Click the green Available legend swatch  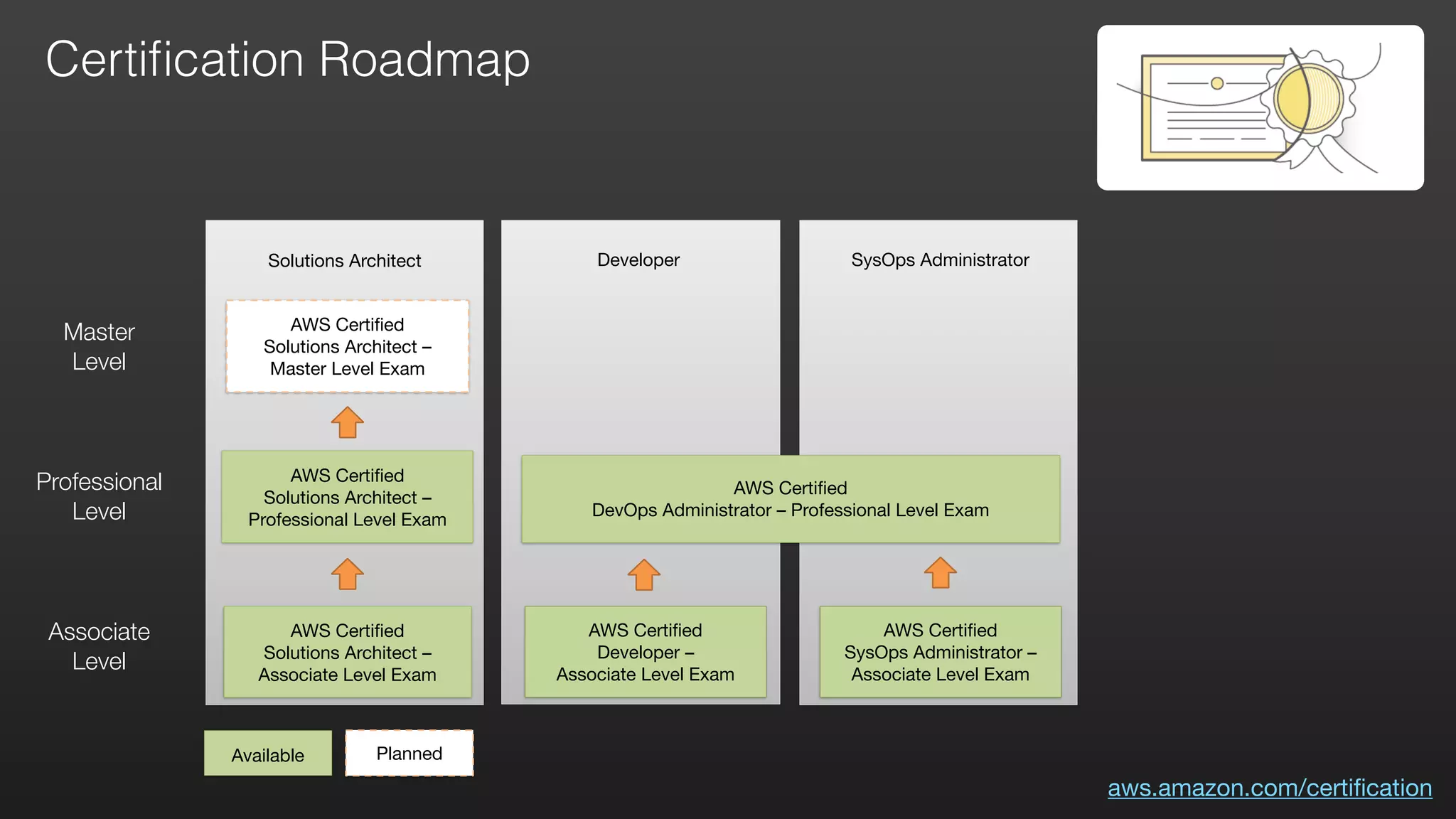point(268,754)
